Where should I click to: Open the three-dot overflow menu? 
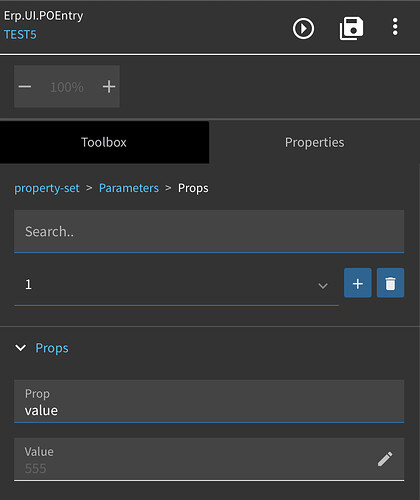pos(395,27)
